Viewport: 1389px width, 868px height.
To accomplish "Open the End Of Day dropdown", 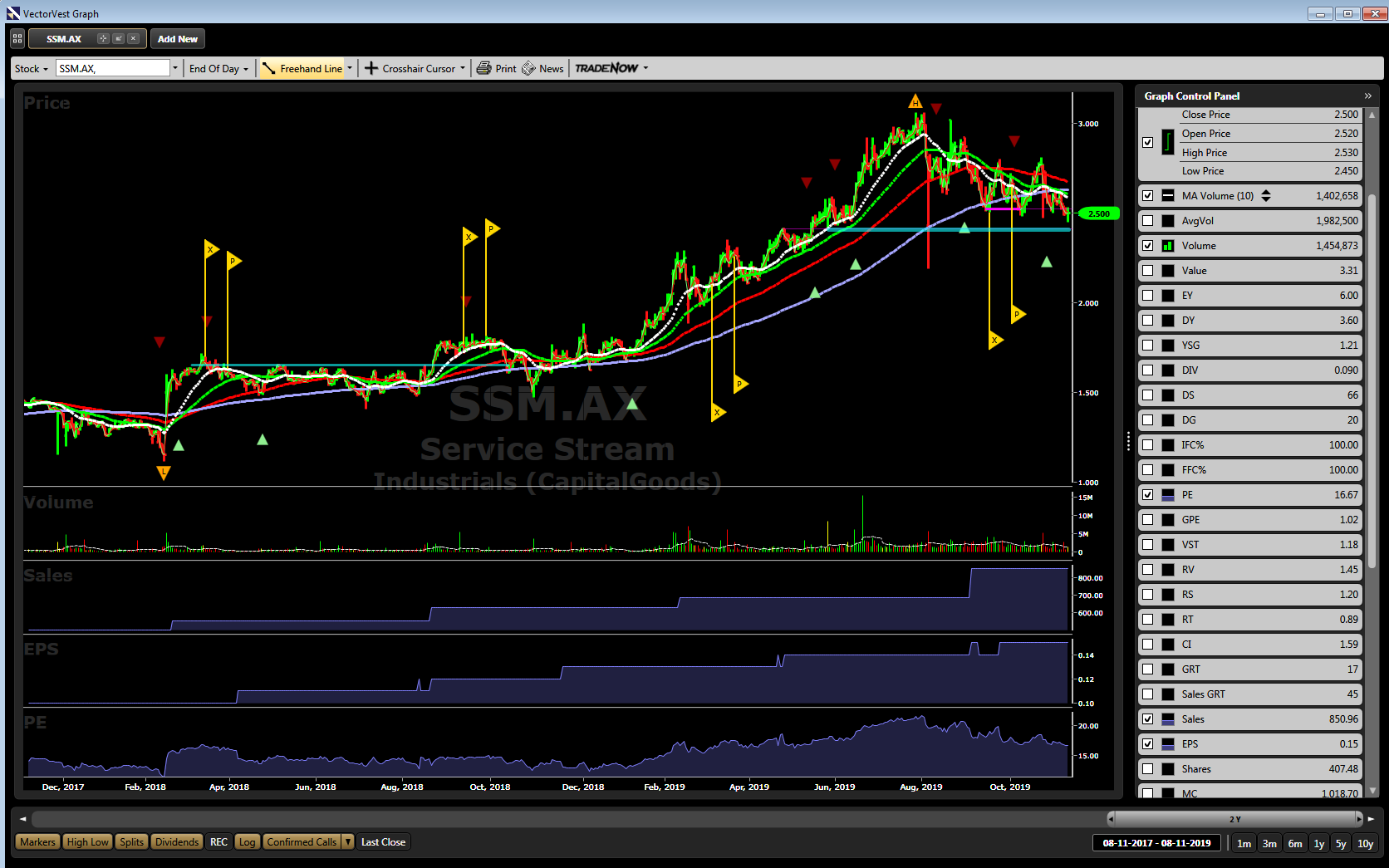I will (218, 69).
